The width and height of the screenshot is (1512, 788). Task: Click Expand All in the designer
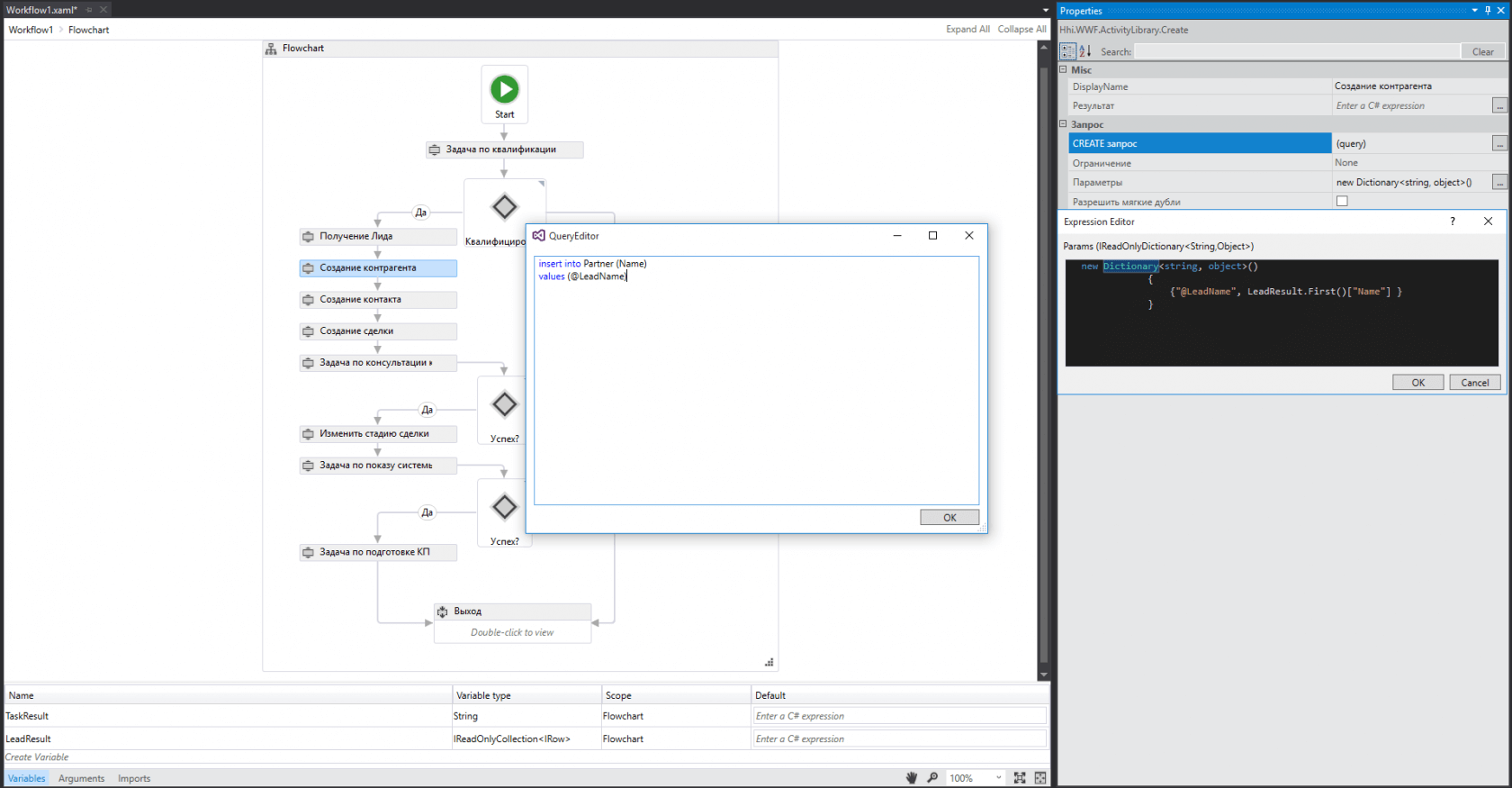coord(967,30)
